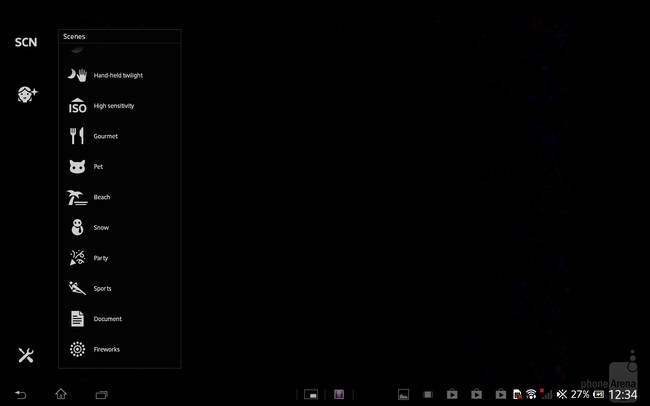
Task: Open camera settings wrench icon
Action: click(x=26, y=355)
